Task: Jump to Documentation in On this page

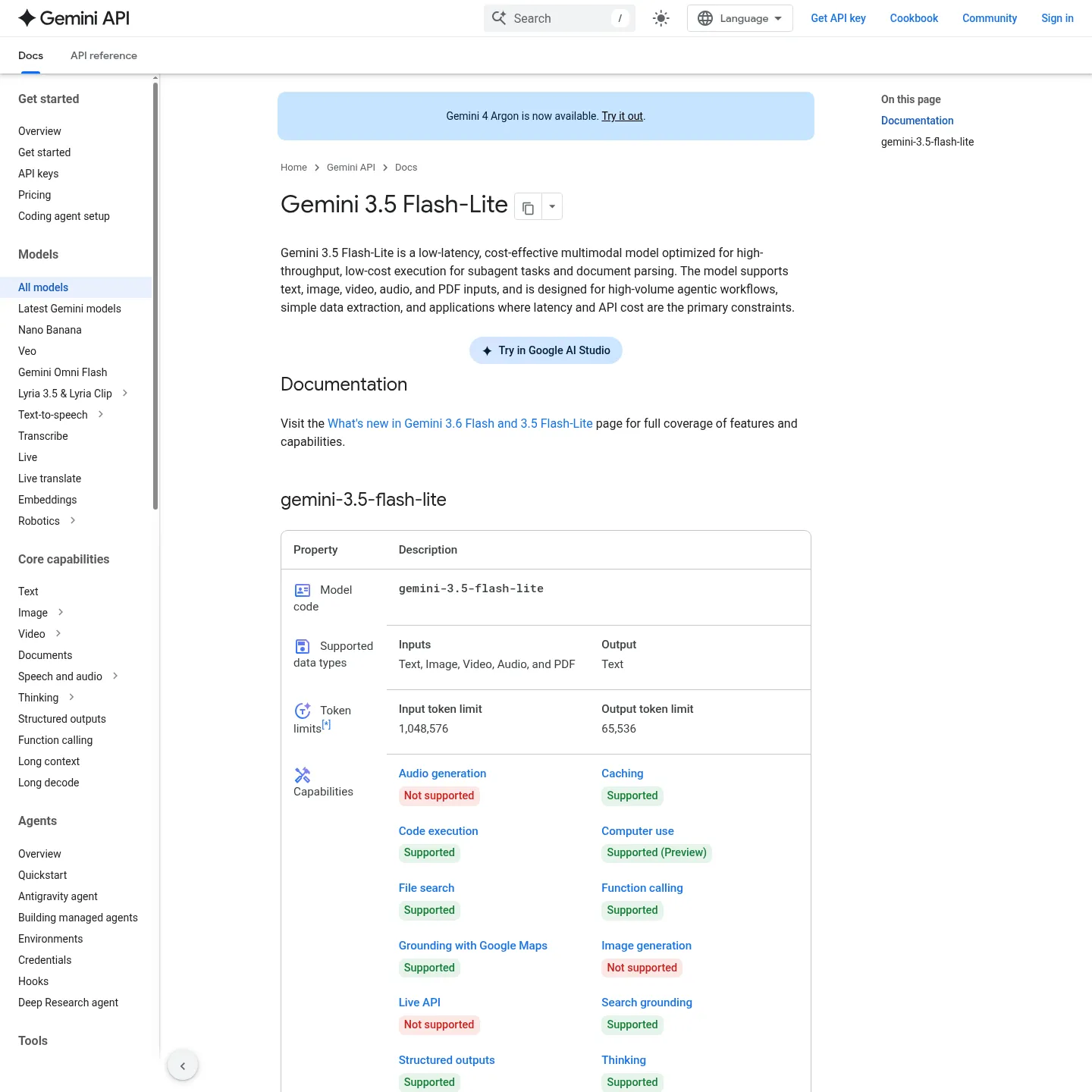Action: click(x=917, y=121)
